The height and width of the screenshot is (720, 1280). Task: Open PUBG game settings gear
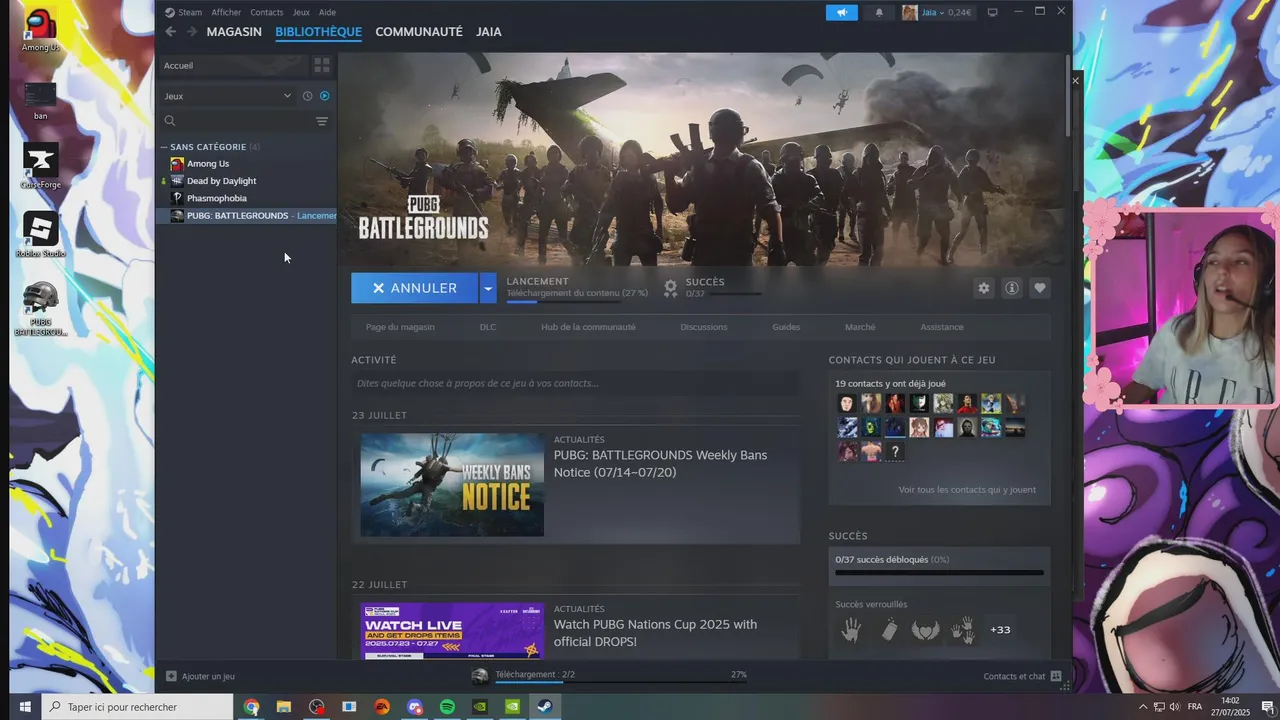[984, 288]
